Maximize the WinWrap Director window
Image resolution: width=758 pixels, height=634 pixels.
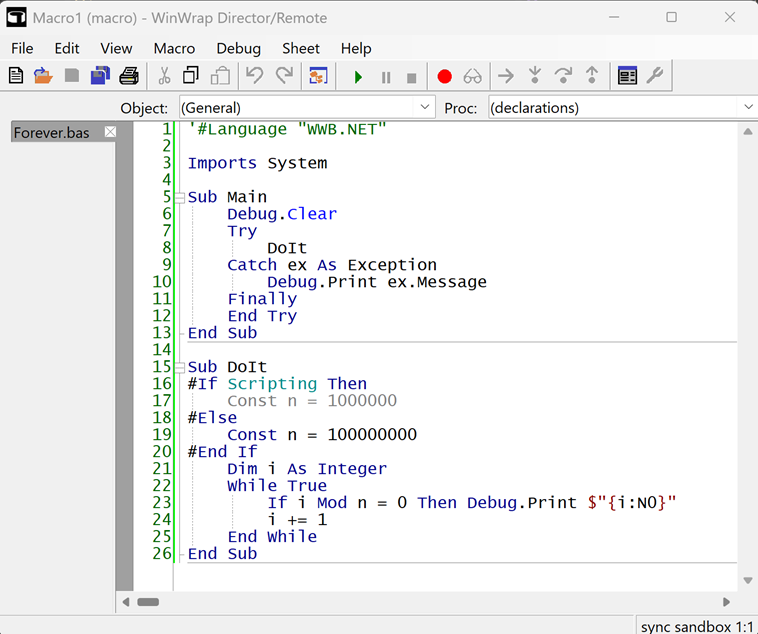(671, 17)
